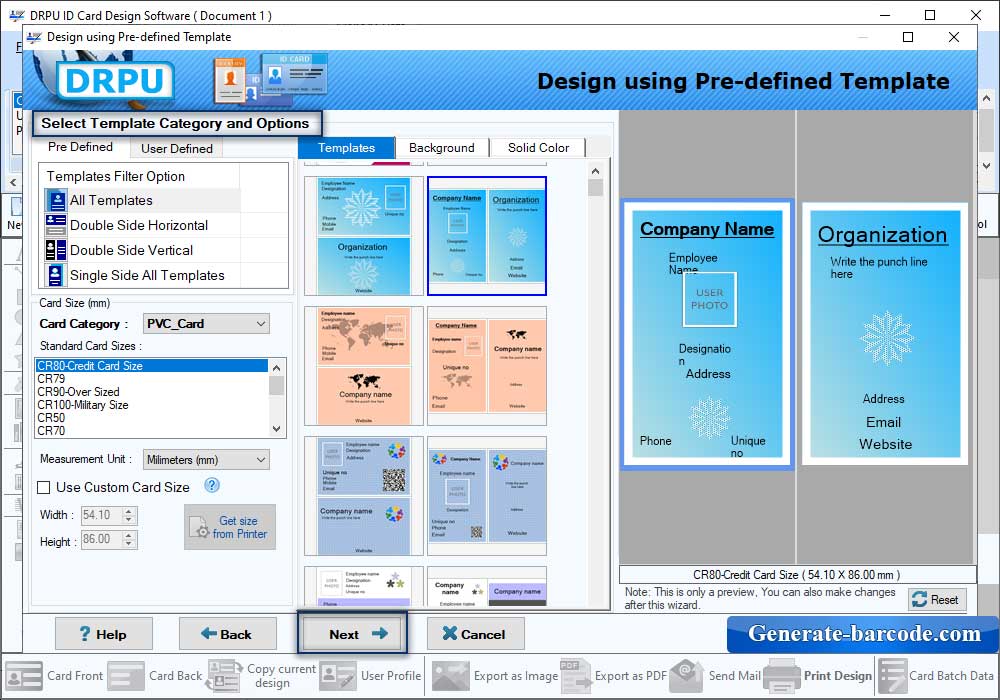The height and width of the screenshot is (700, 1000).
Task: Open Card Front view in bottom toolbar
Action: coord(54,676)
